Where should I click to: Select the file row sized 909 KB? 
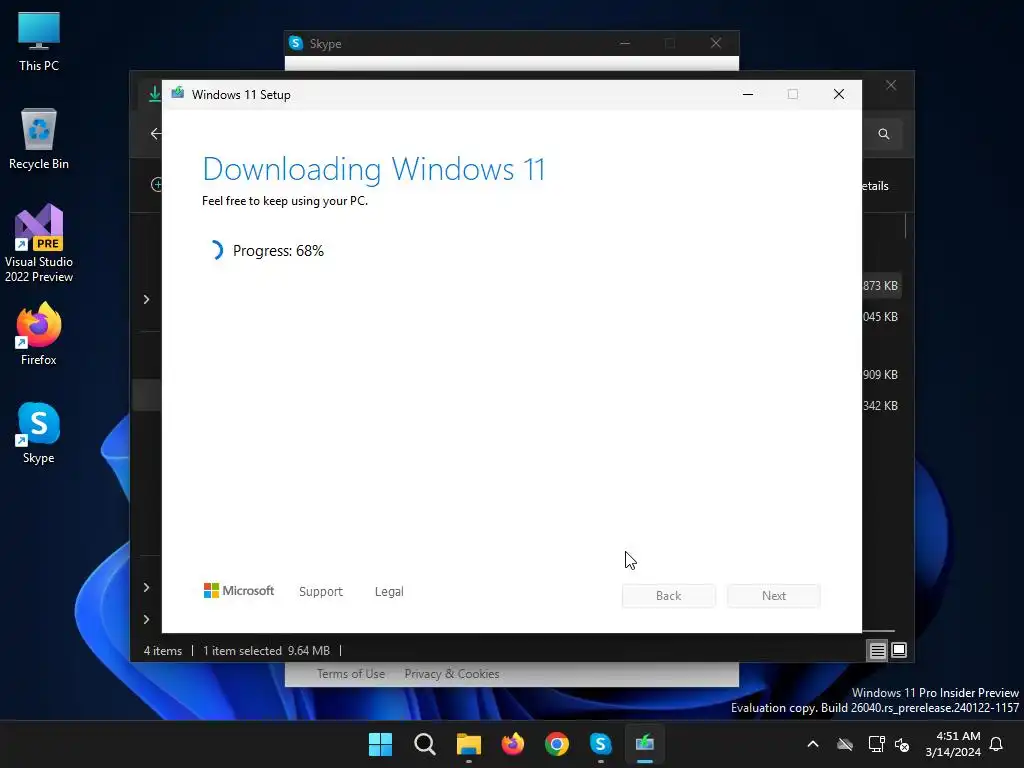[x=882, y=375]
